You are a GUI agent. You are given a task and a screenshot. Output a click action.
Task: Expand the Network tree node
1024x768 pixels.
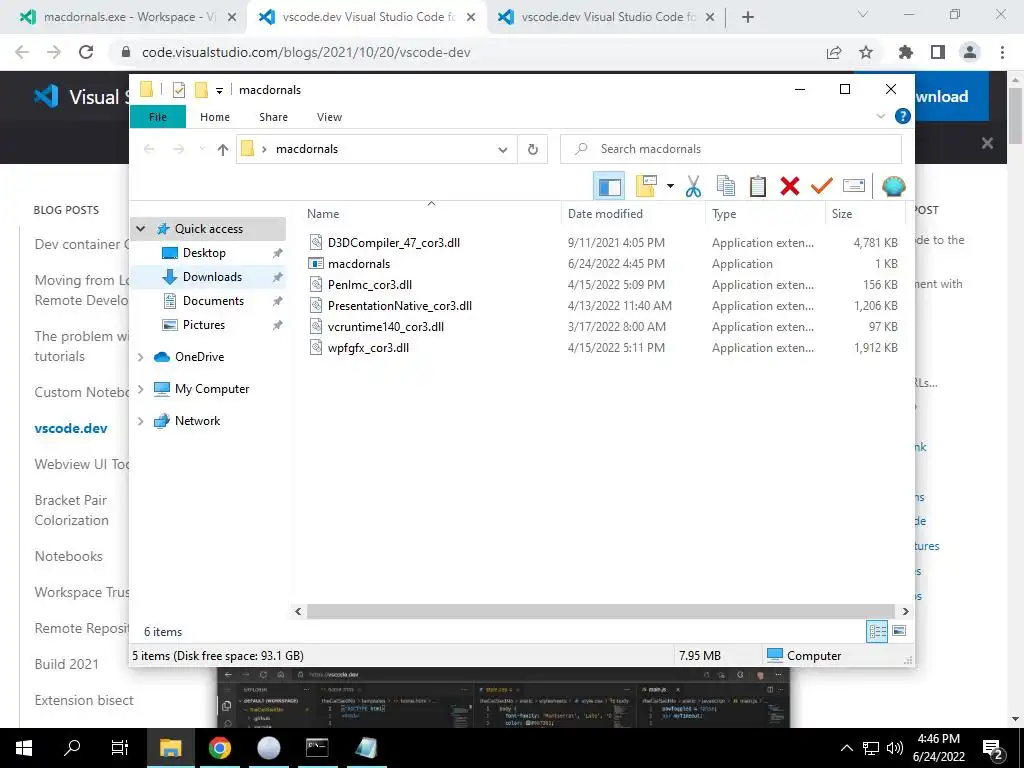coord(140,421)
